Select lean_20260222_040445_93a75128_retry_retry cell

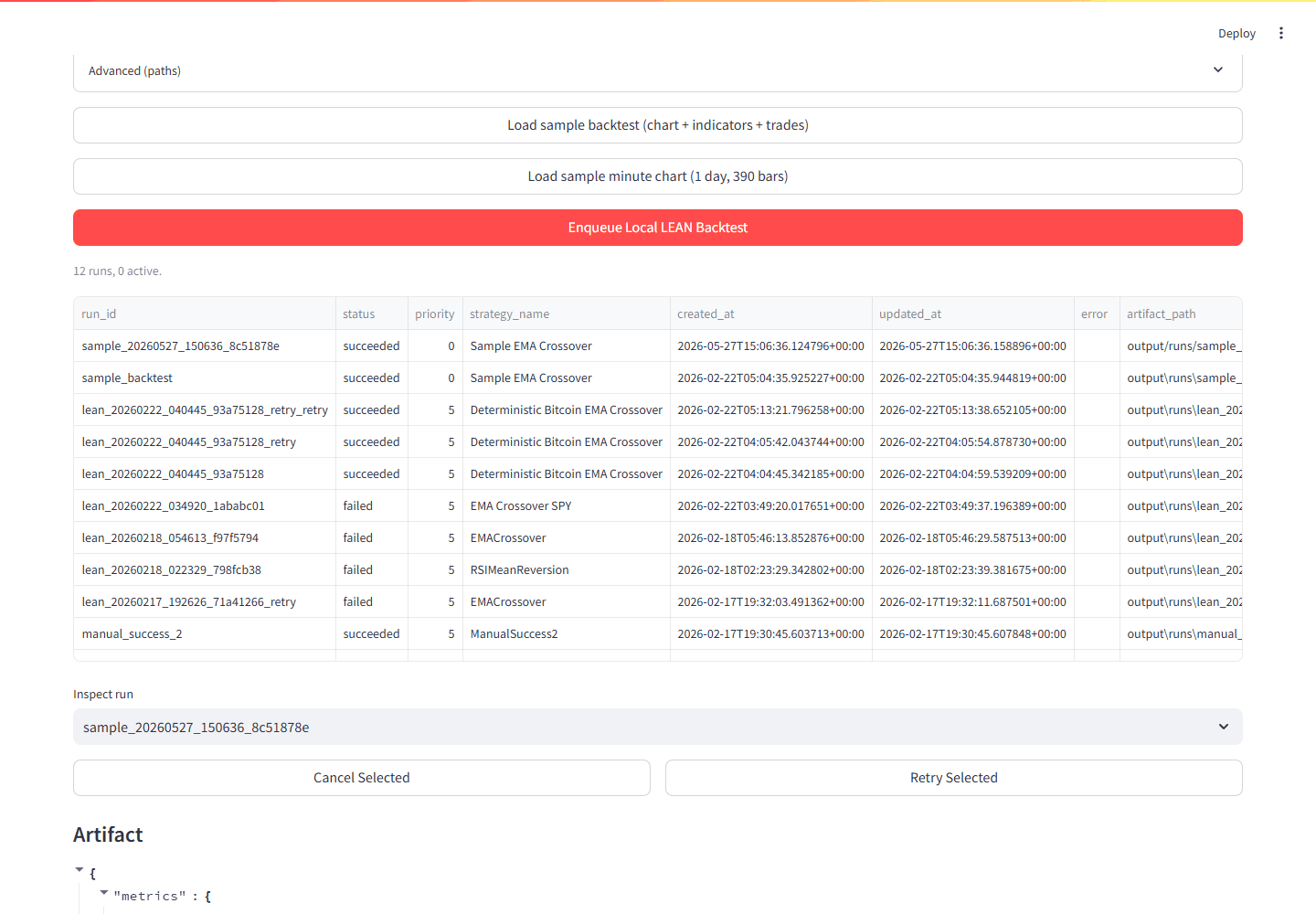tap(205, 409)
